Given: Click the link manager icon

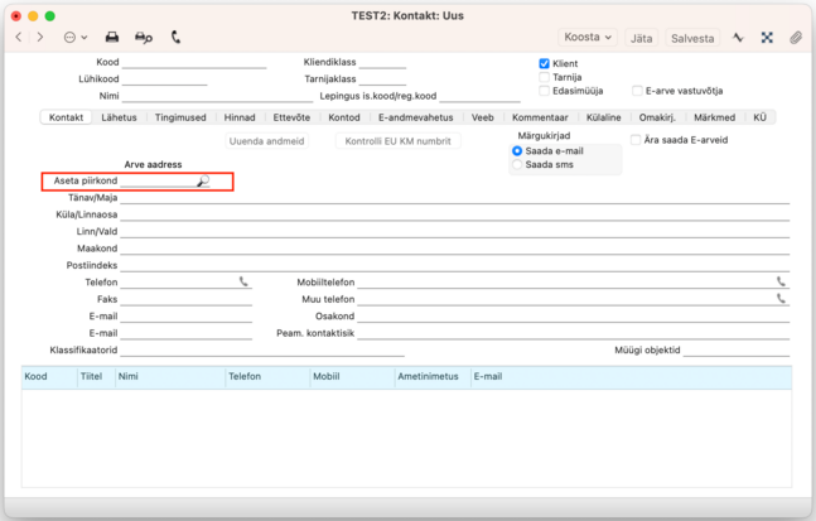Looking at the screenshot, I should tap(767, 37).
